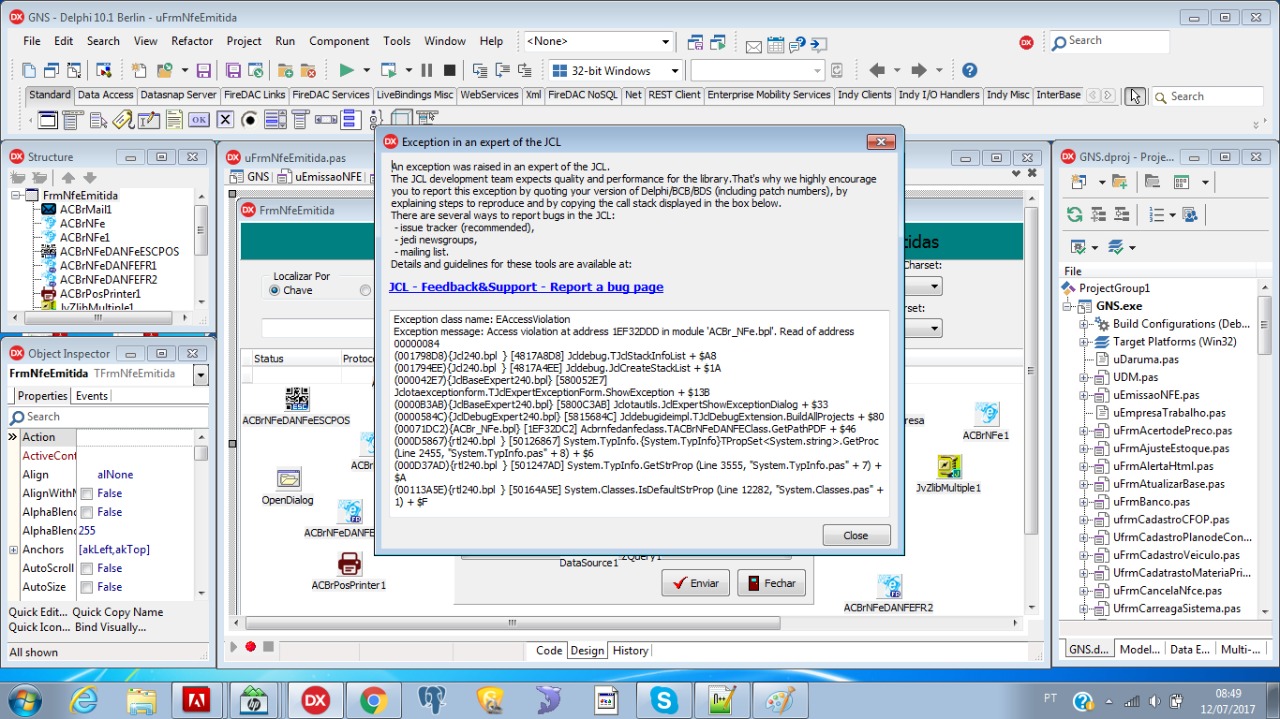The image size is (1280, 719).
Task: Select the TRadioButton component in palette
Action: pos(250,120)
